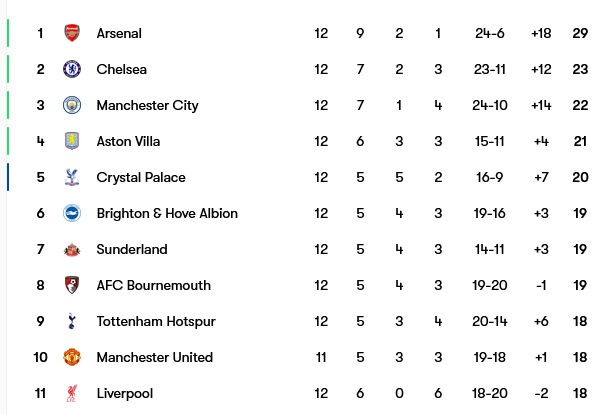Click the Tottenham Hotspur crest icon
The image size is (603, 414).
point(71,321)
